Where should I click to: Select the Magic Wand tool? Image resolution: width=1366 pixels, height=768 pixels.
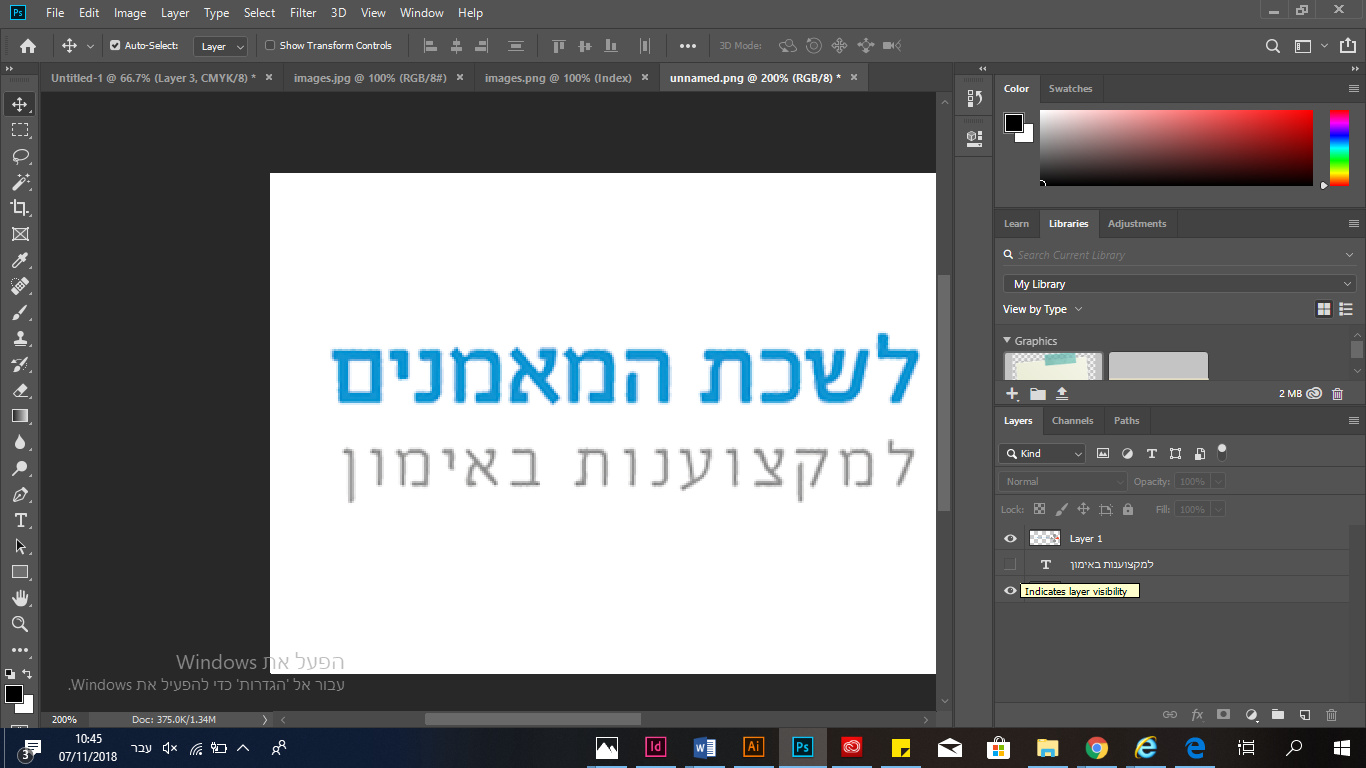point(20,182)
